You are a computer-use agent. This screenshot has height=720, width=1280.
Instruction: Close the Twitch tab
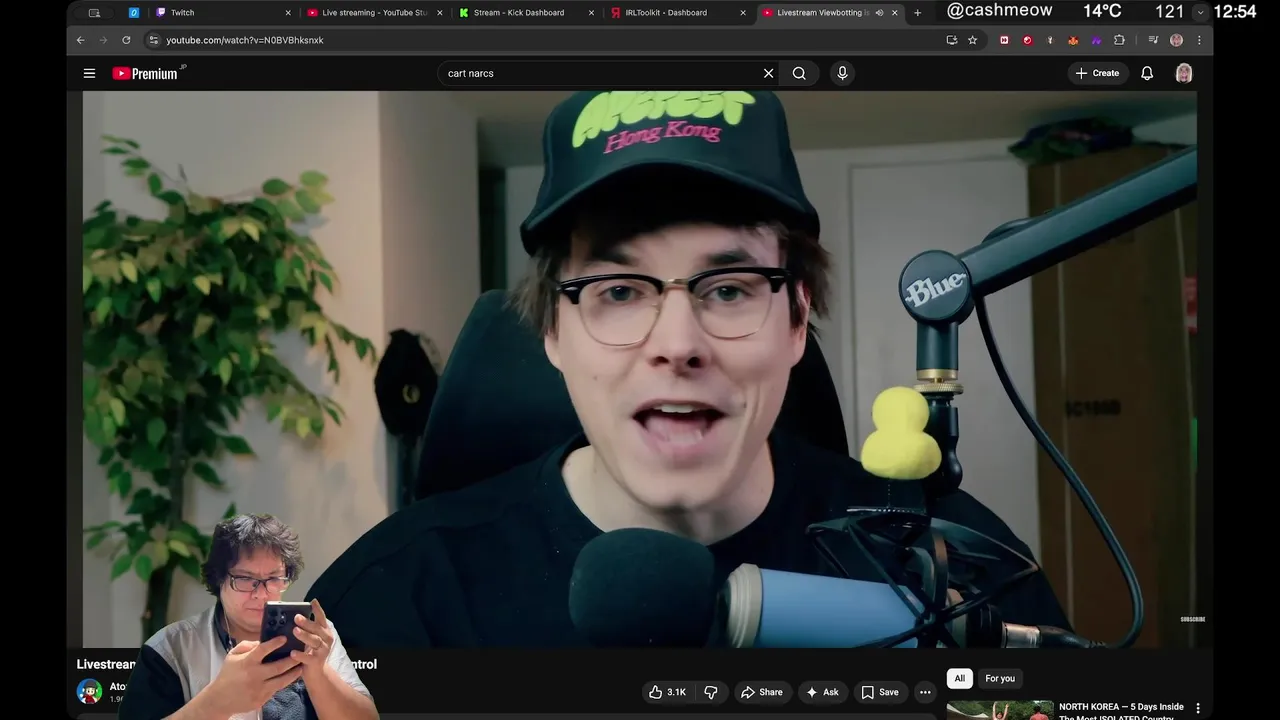pos(289,13)
